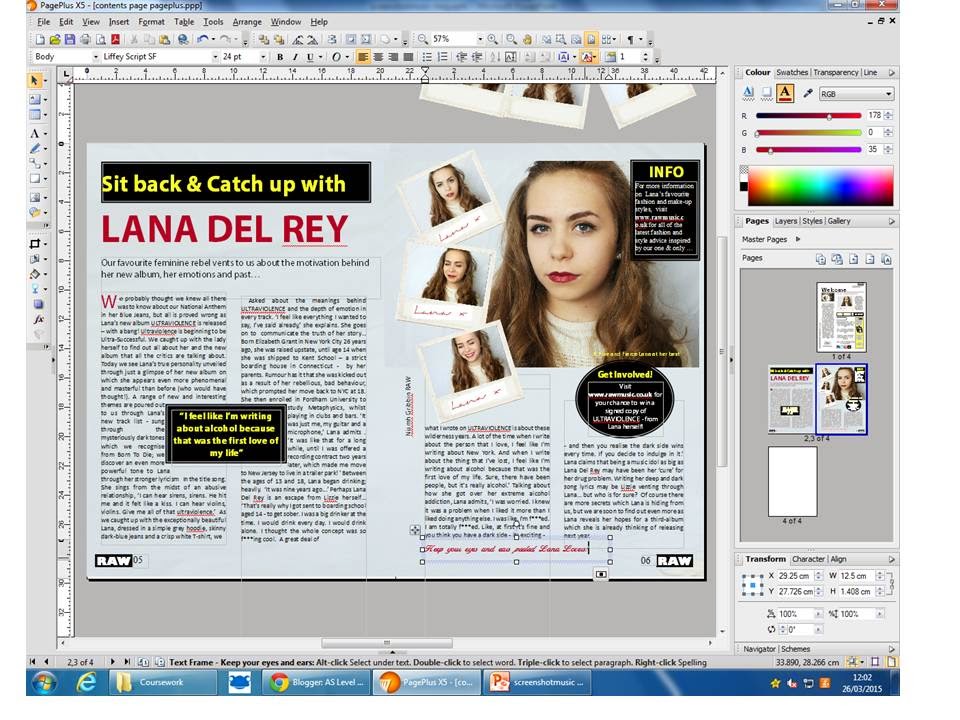Select the Picture import tool

point(35,197)
